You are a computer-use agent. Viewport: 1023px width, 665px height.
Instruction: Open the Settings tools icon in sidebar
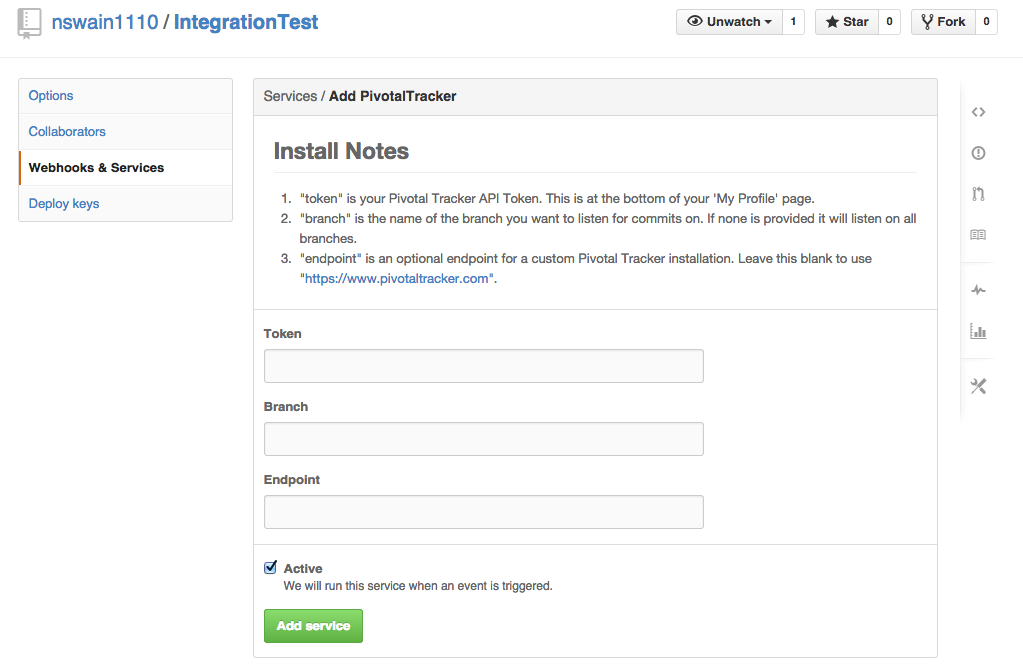(x=978, y=386)
